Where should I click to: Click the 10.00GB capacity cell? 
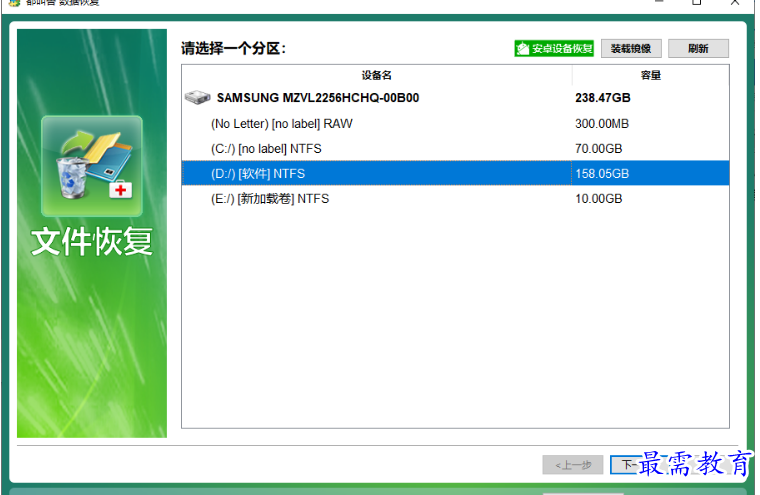(x=599, y=199)
